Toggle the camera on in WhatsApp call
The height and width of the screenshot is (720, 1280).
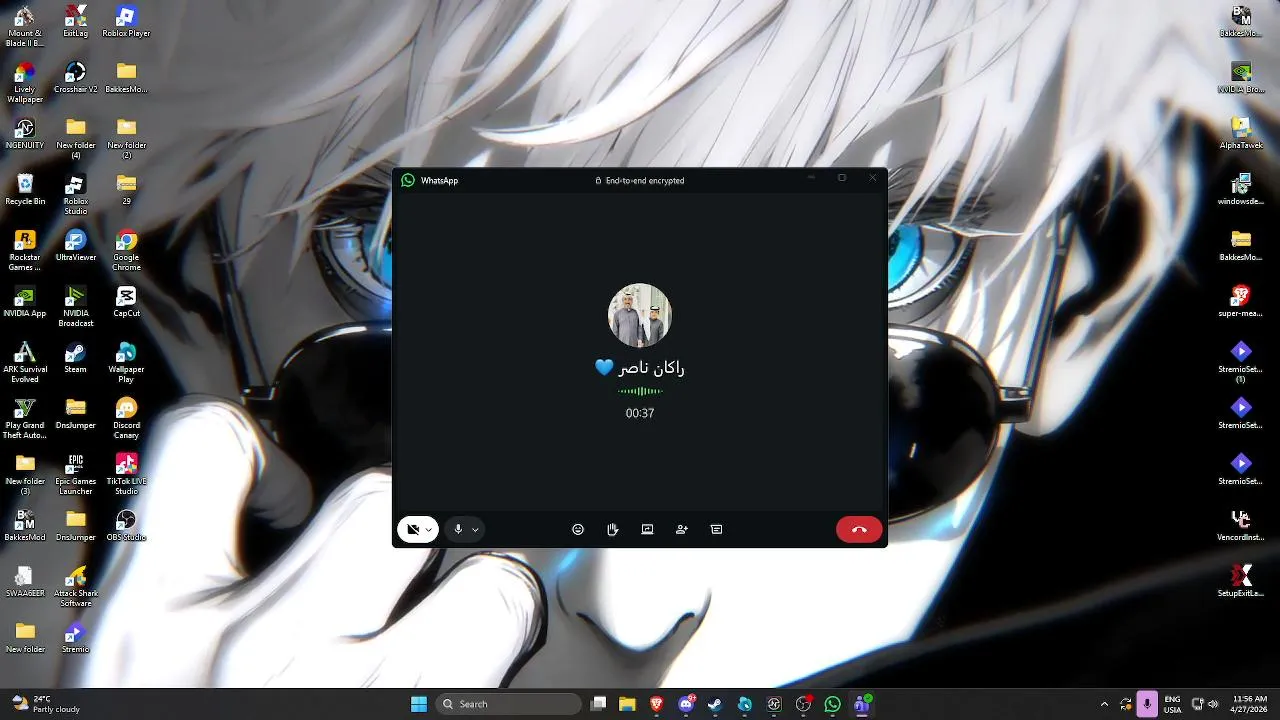[x=412, y=529]
